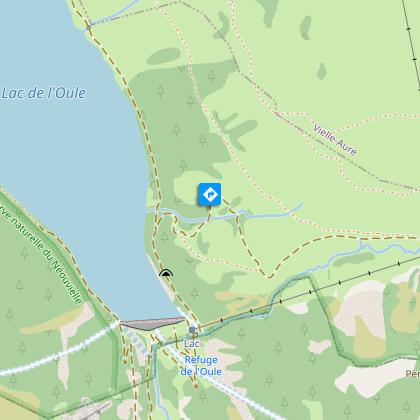This screenshot has width=420, height=420.
Task: Click the winding blue river near the right edge
Action: point(390,248)
